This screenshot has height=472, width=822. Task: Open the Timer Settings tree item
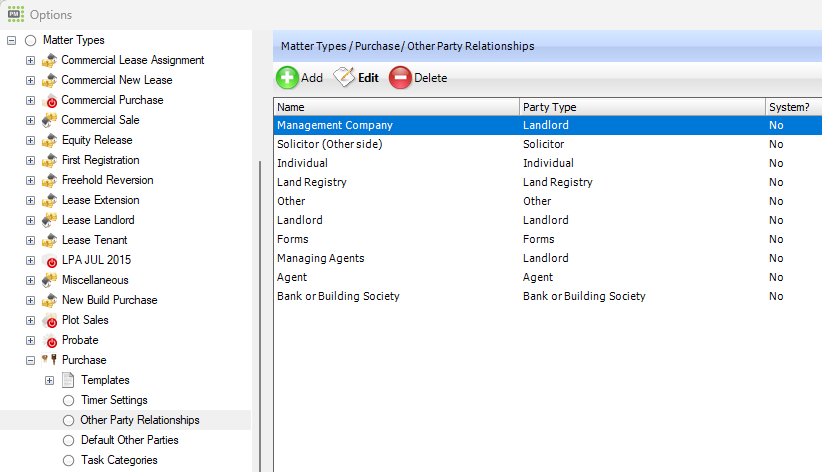[114, 400]
